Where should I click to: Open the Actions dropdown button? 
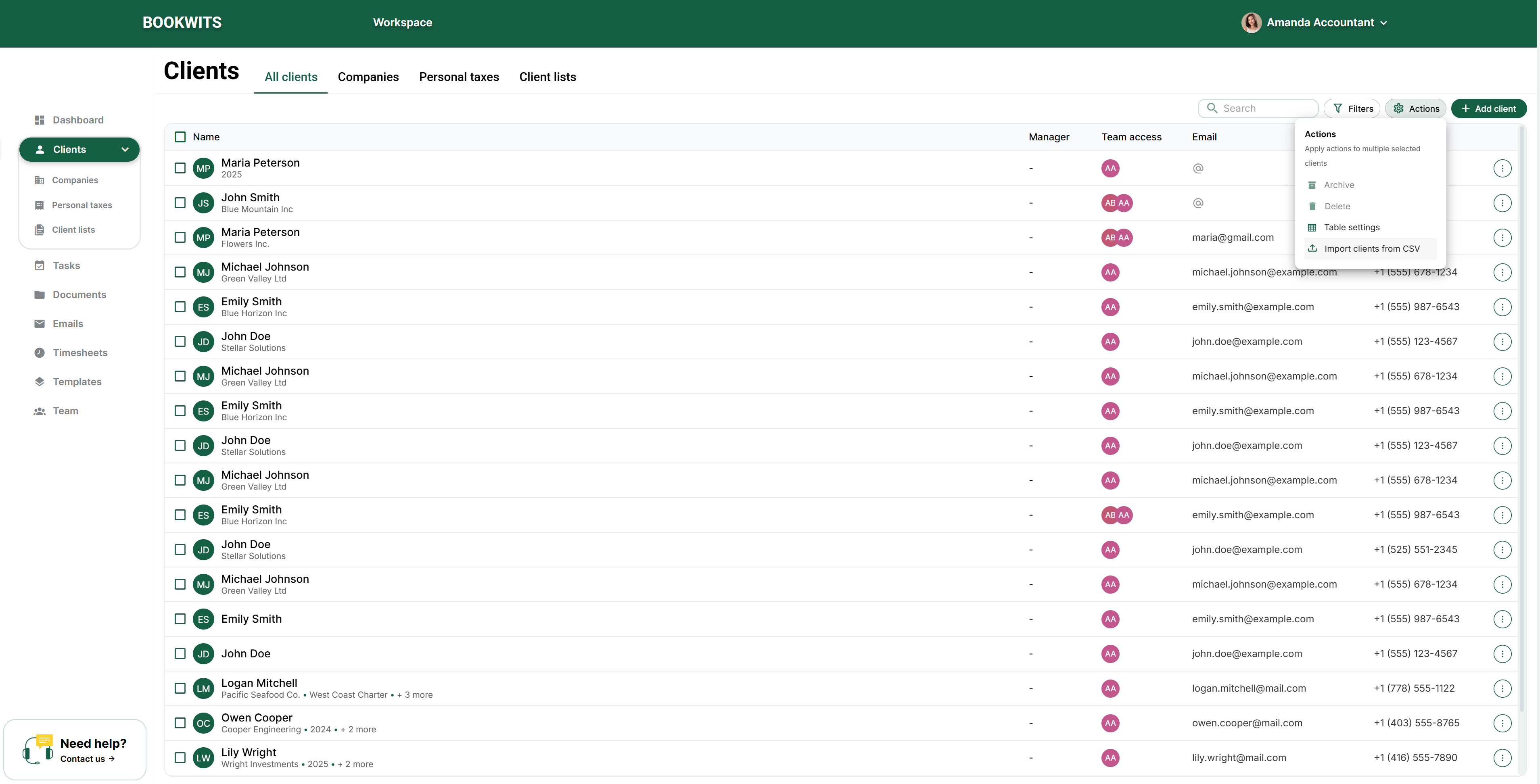[1415, 109]
